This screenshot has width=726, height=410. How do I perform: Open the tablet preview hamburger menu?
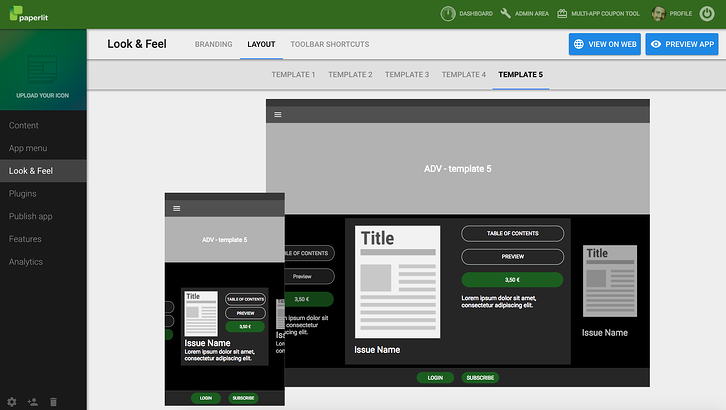point(278,114)
